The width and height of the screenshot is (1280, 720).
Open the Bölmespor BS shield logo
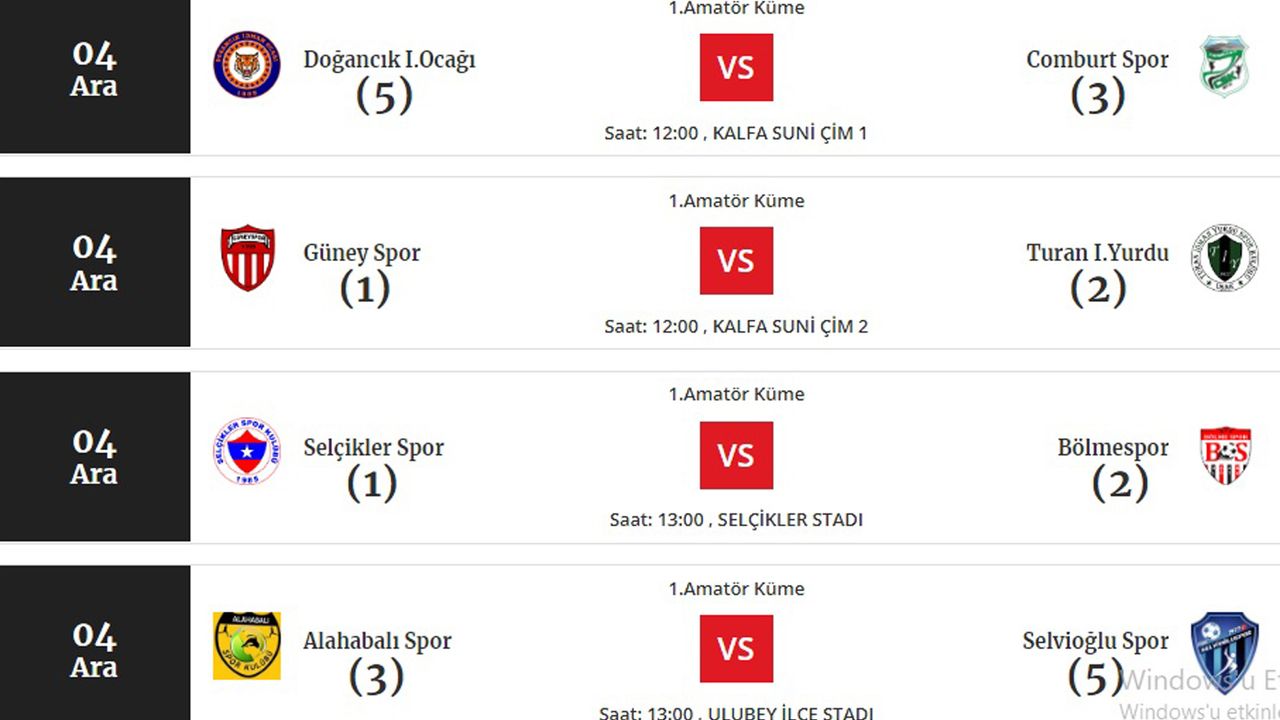point(1224,456)
